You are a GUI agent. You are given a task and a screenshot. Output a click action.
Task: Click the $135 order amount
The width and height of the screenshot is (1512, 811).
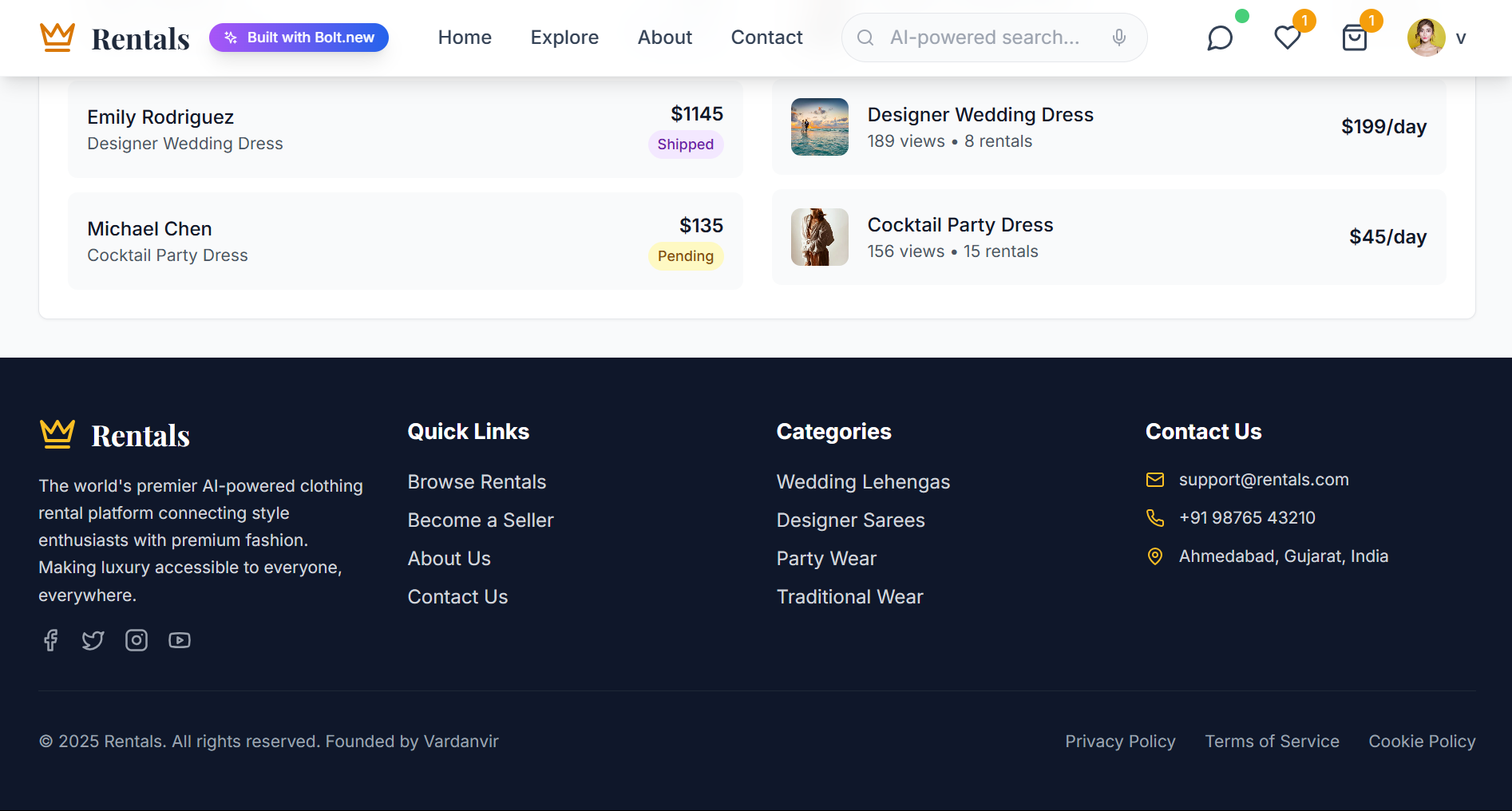[701, 226]
